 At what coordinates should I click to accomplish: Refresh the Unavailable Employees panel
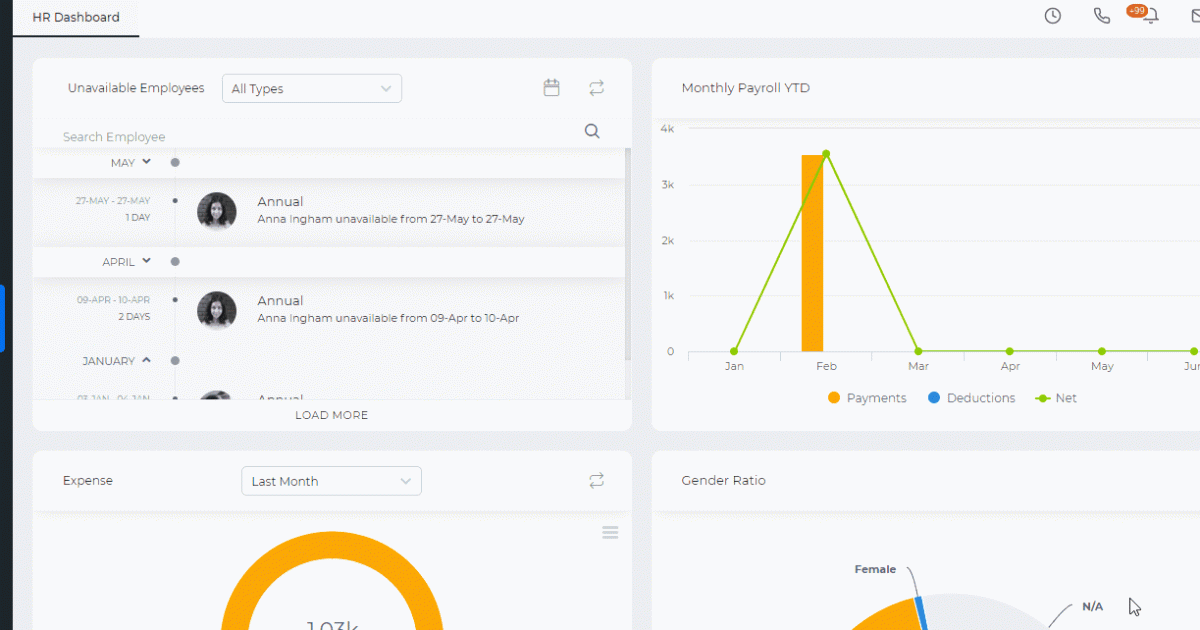coord(597,88)
